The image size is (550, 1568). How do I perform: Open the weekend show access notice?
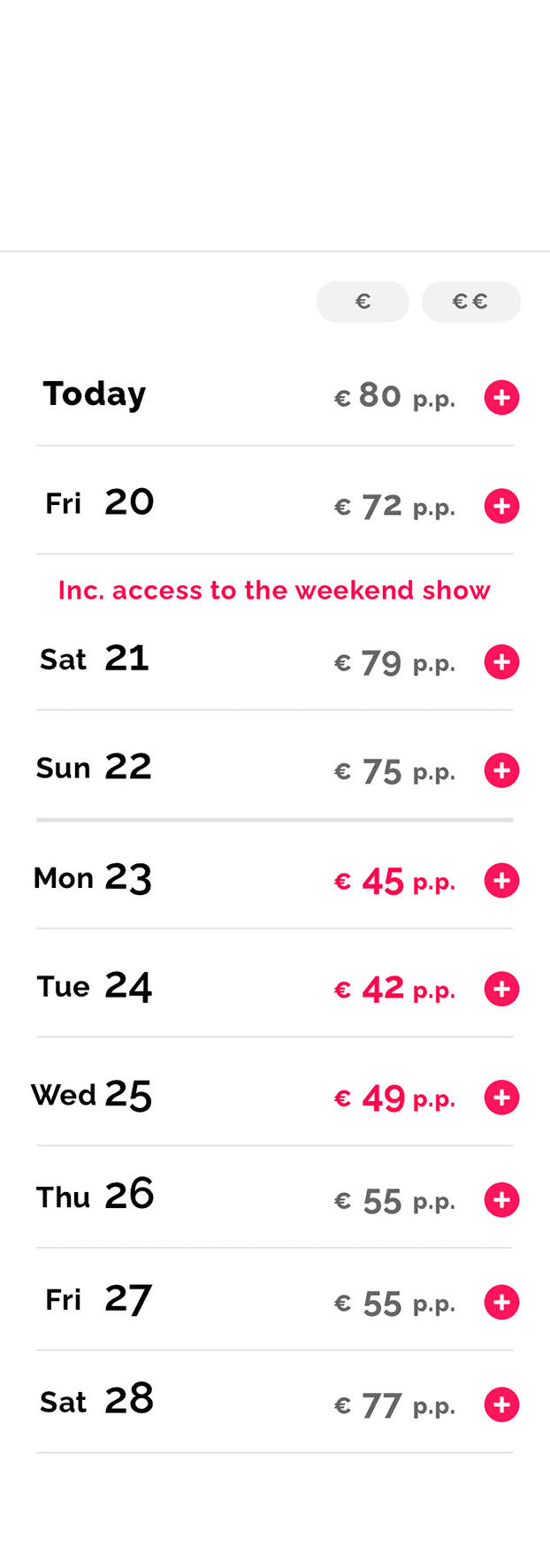[x=274, y=590]
